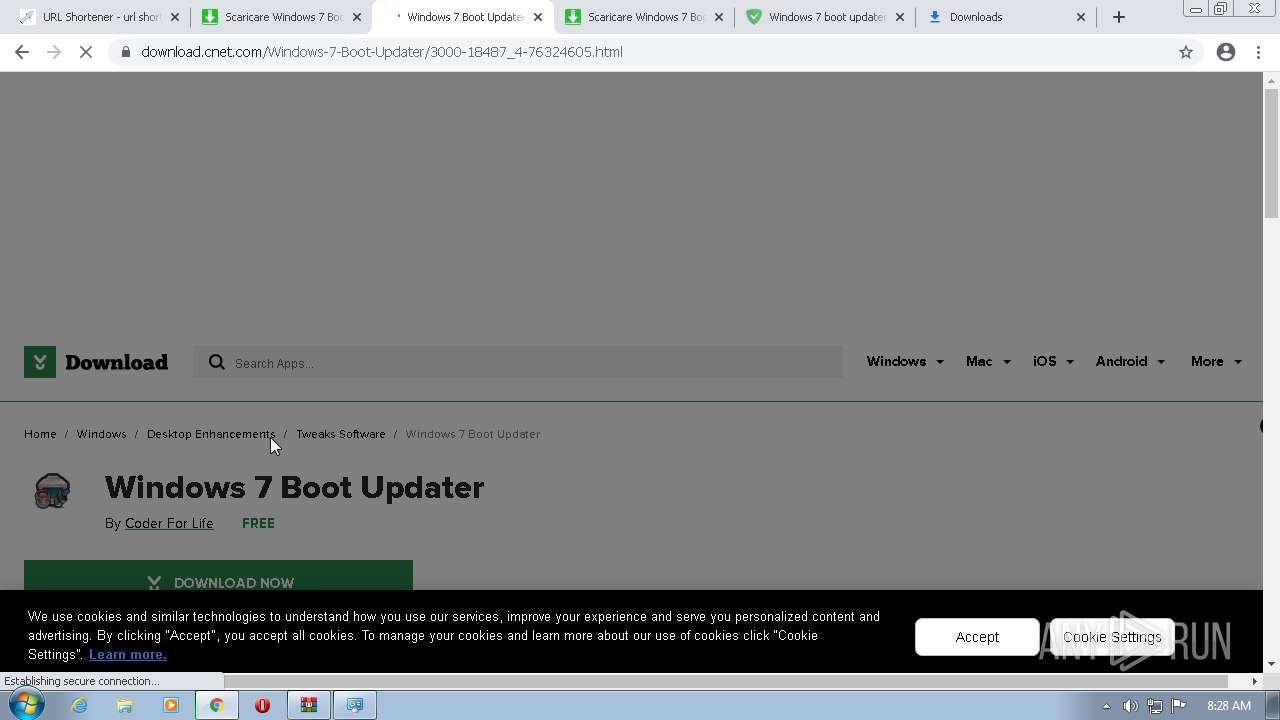This screenshot has width=1280, height=720.
Task: Open the Windows breadcrumb link
Action: [101, 434]
